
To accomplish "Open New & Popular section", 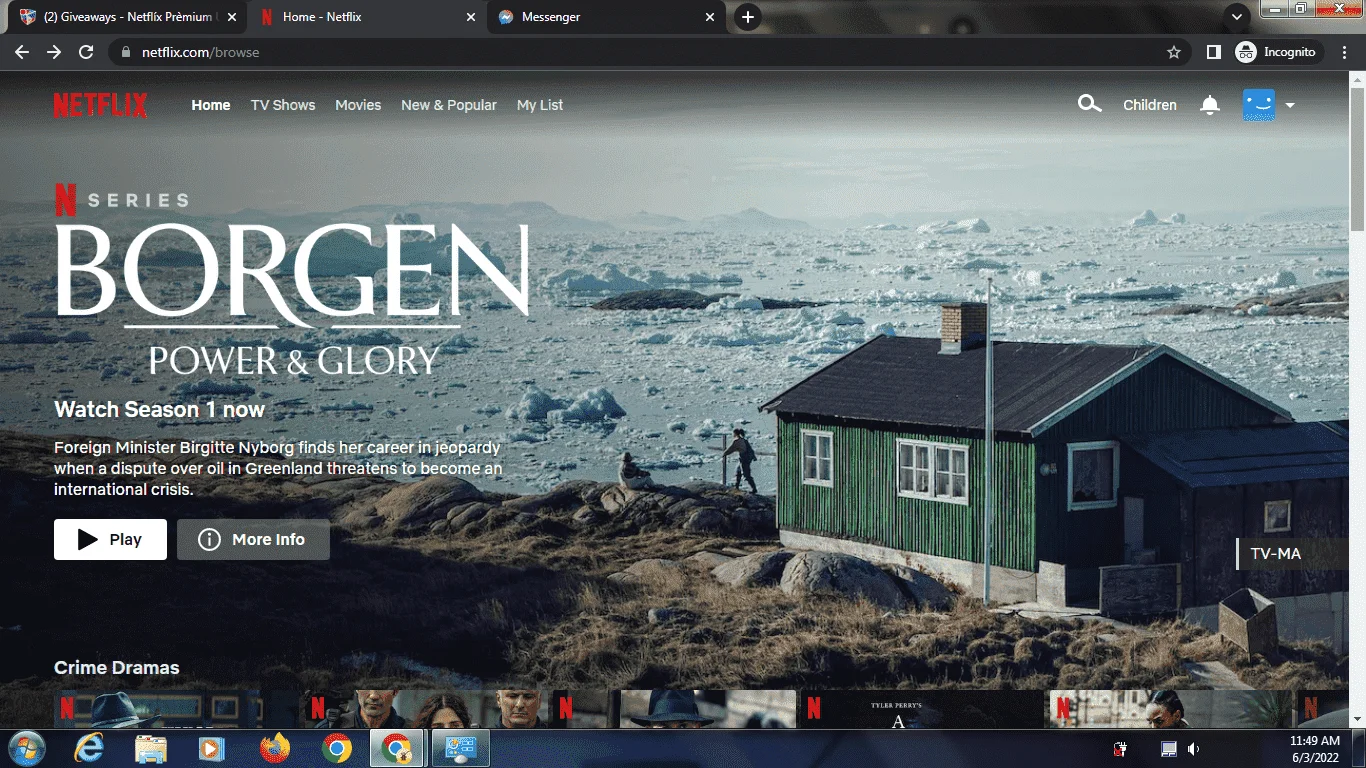I will point(449,105).
